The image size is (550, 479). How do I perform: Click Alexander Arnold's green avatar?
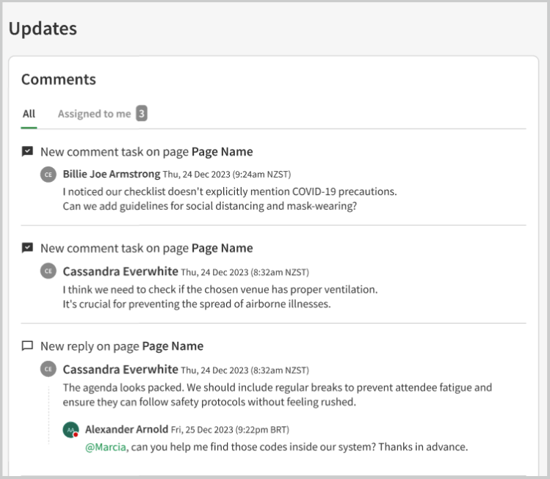tap(71, 430)
